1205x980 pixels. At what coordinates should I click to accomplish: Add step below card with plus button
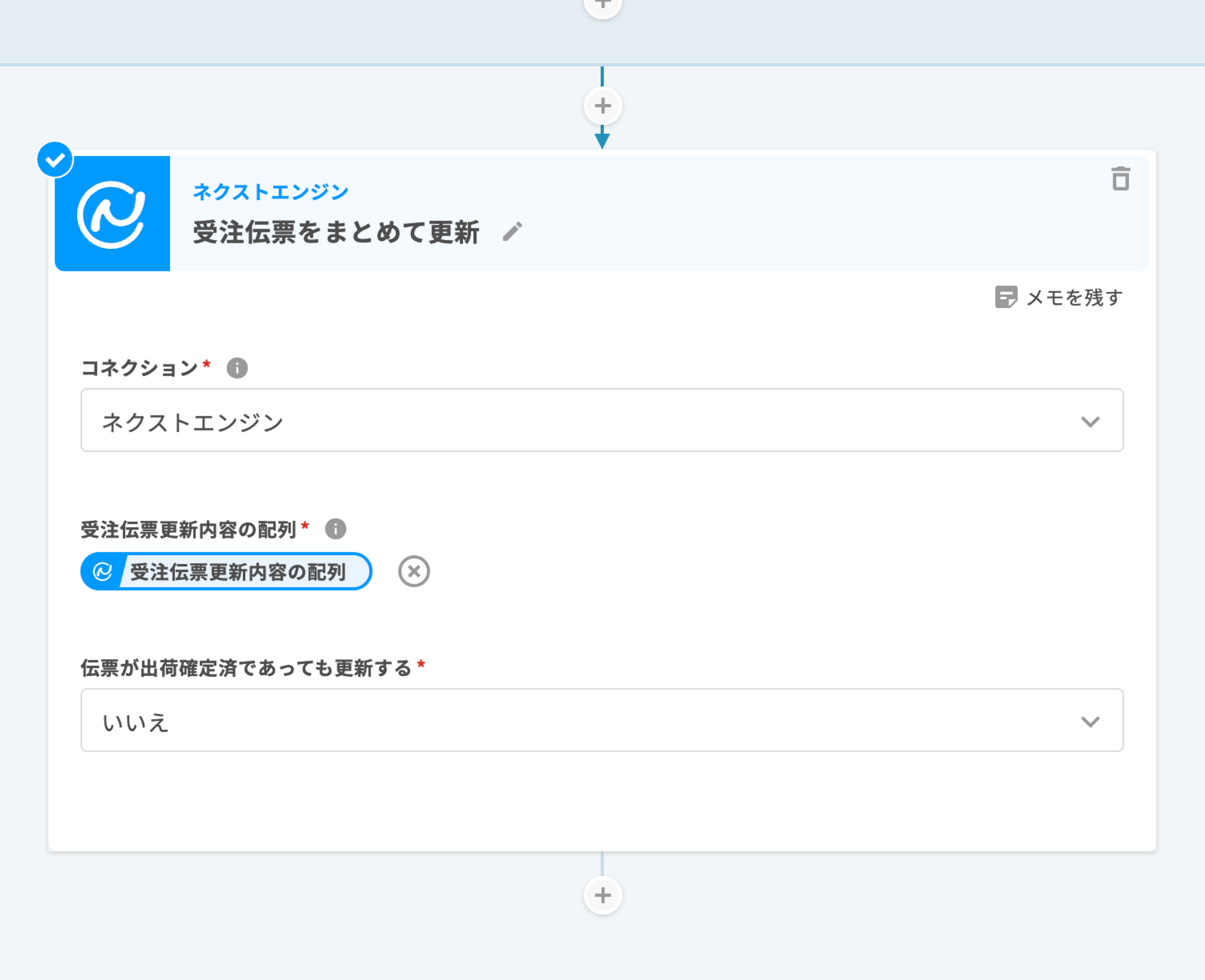pos(602,895)
